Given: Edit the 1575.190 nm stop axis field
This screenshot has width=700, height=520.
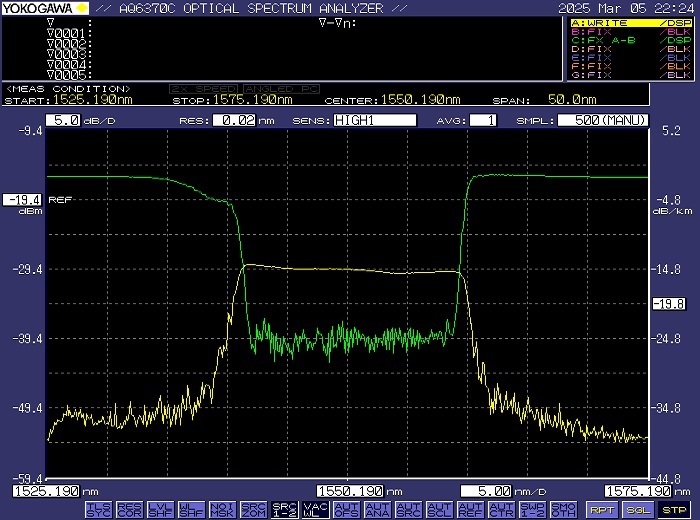Looking at the screenshot, I should click(x=638, y=491).
